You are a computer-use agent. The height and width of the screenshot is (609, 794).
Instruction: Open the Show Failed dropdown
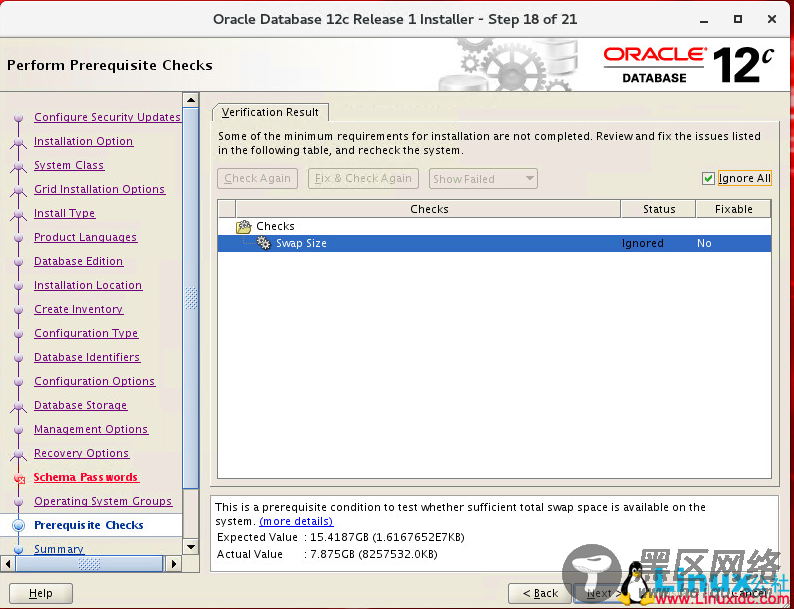click(x=483, y=179)
